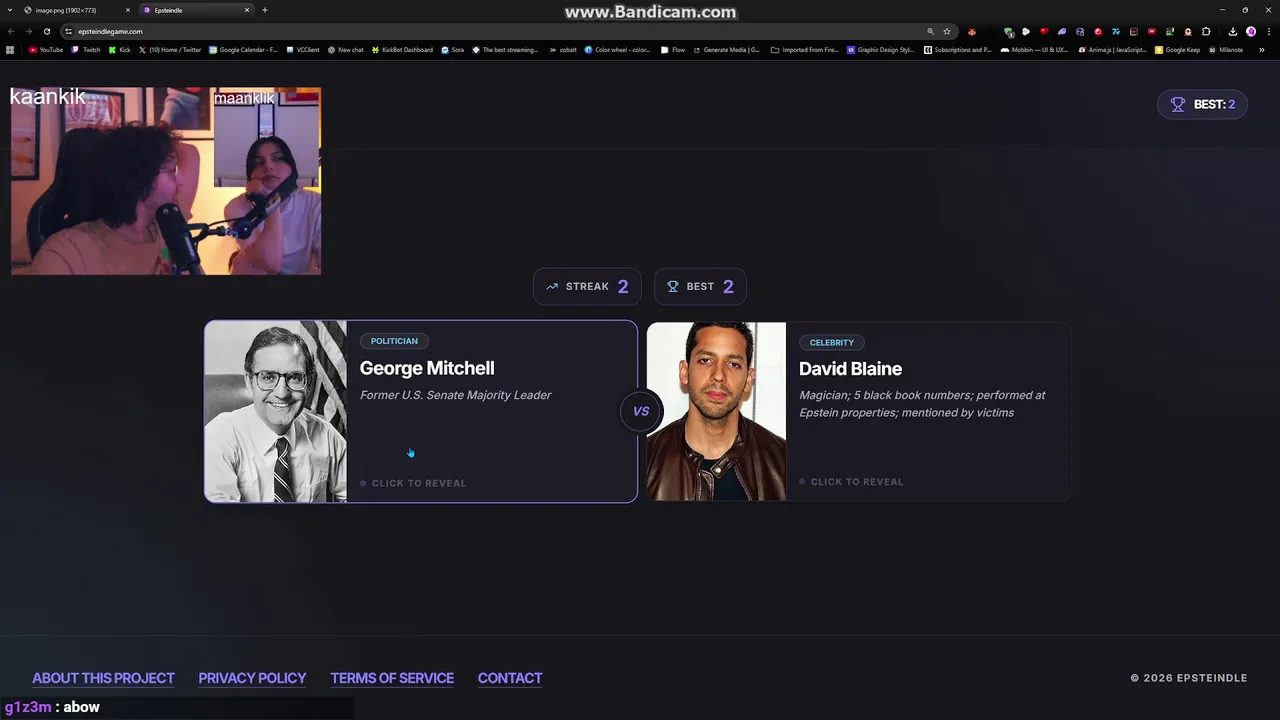
Task: Open the Contact link
Action: coord(510,678)
